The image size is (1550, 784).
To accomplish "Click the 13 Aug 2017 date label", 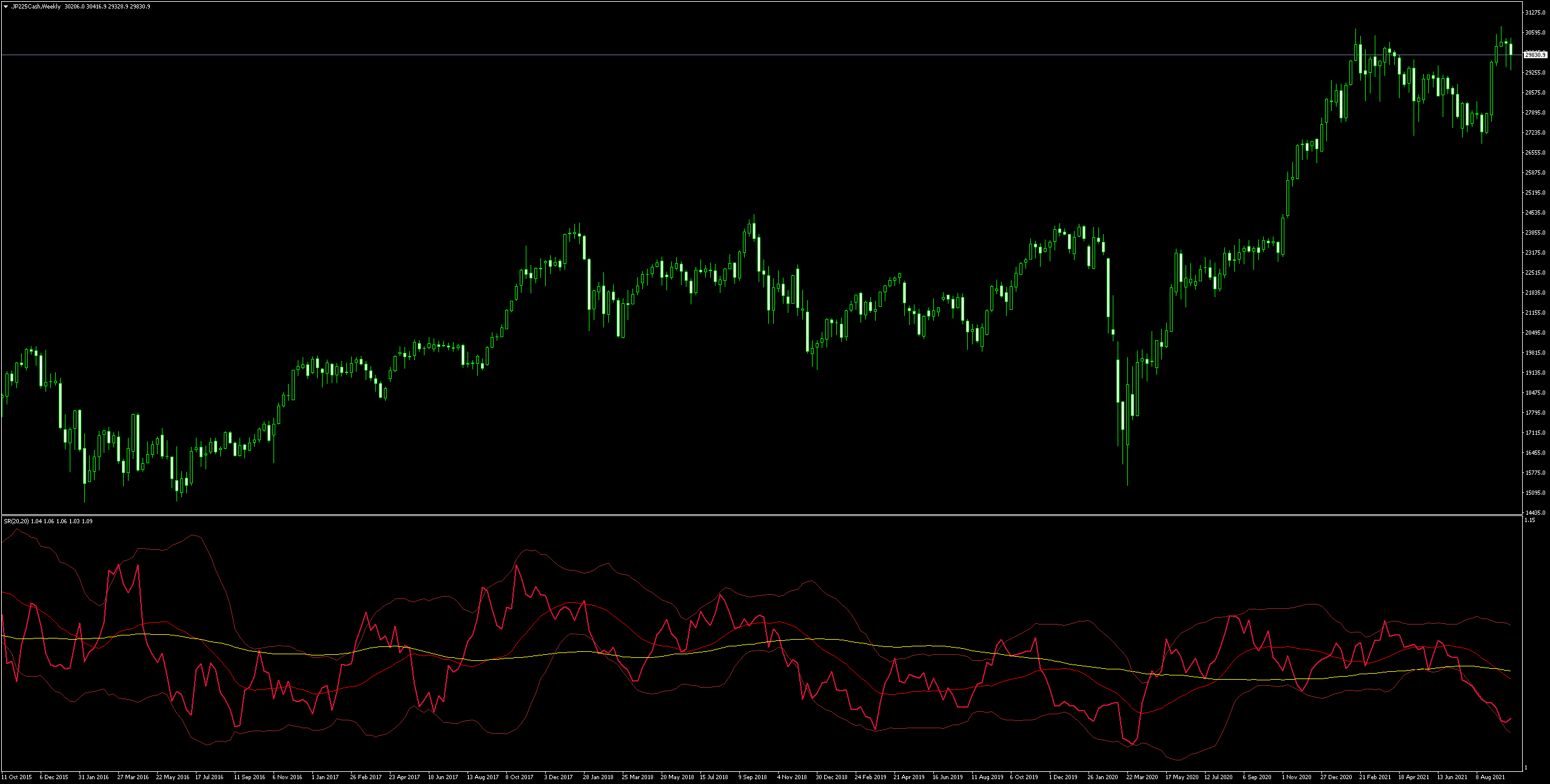I will (483, 777).
